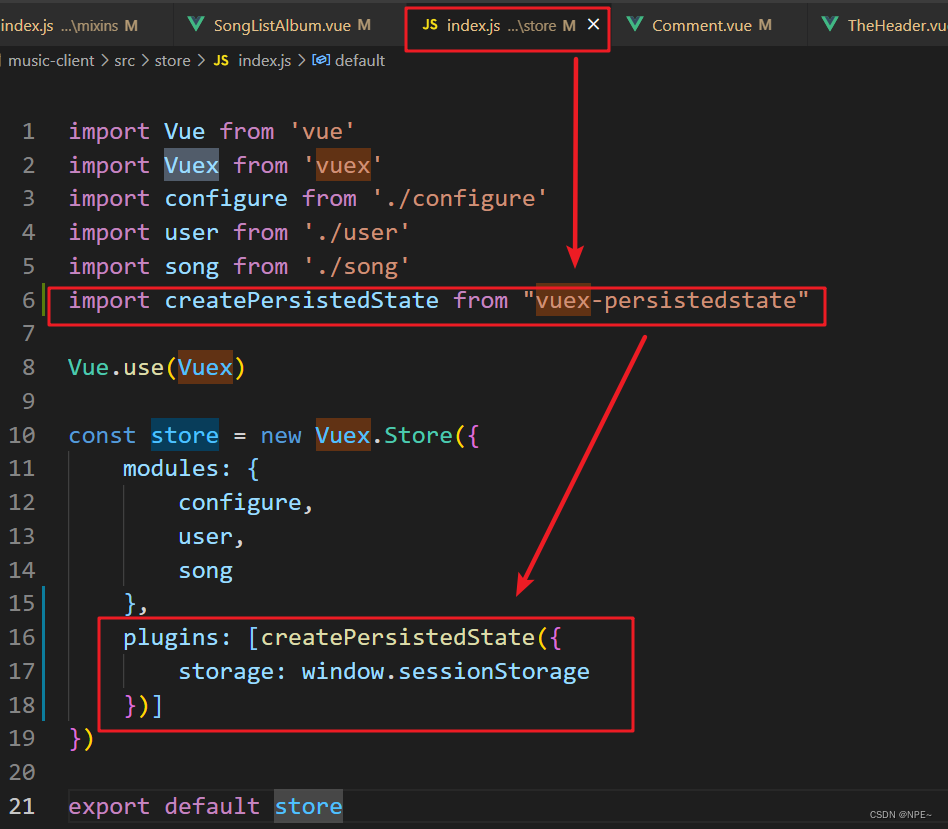Click line number 16 in the gutter
The width and height of the screenshot is (948, 829).
click(22, 637)
